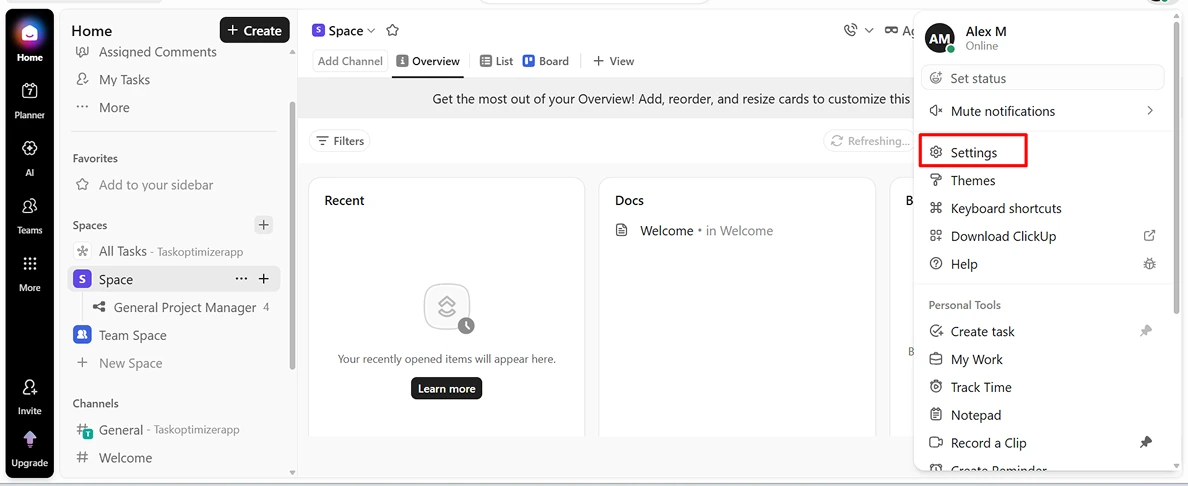
Task: Favorite the Space with the star icon
Action: tap(392, 30)
